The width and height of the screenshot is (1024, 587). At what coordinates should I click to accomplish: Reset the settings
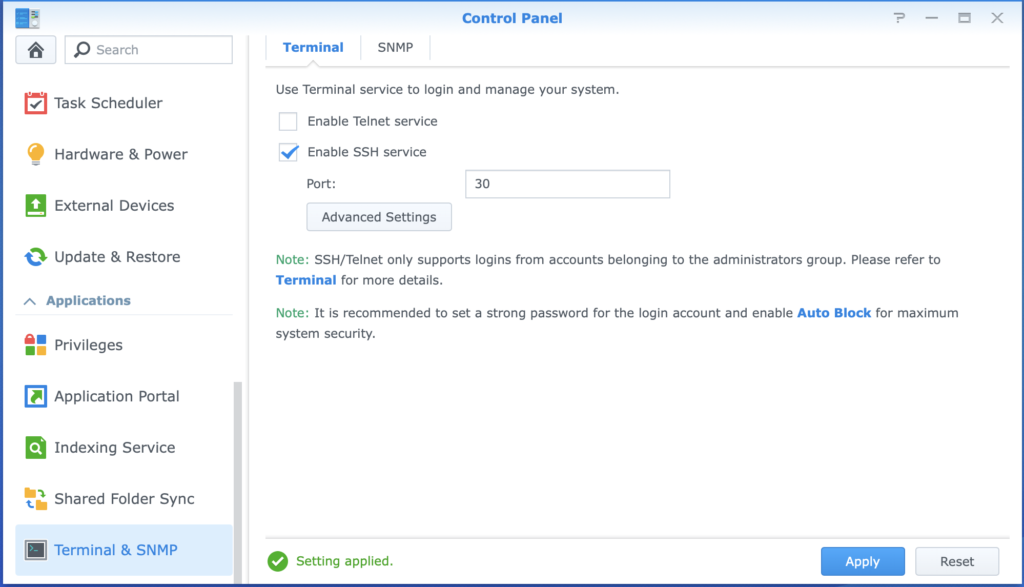pos(957,562)
